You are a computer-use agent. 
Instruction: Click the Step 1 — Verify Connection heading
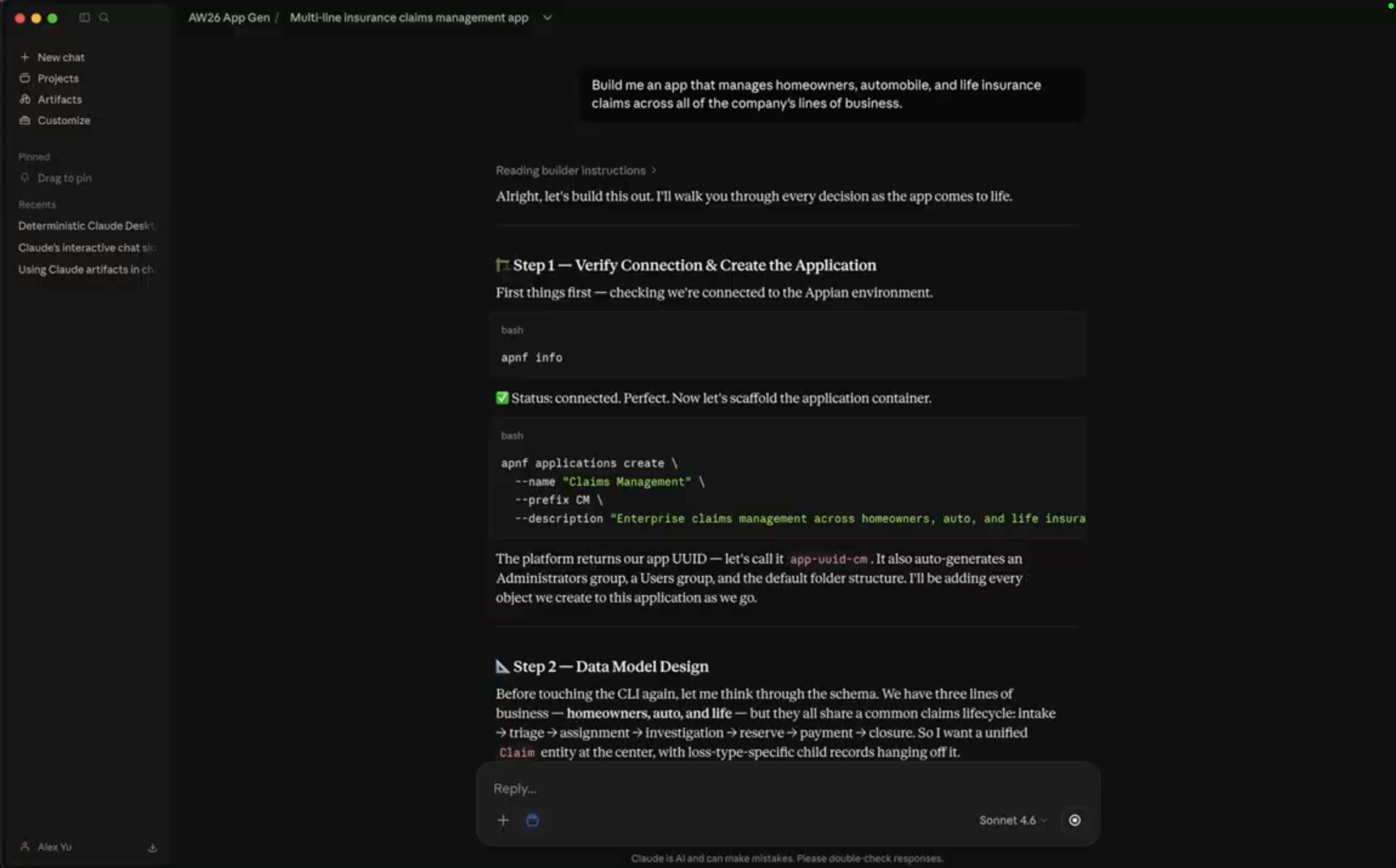pos(686,265)
